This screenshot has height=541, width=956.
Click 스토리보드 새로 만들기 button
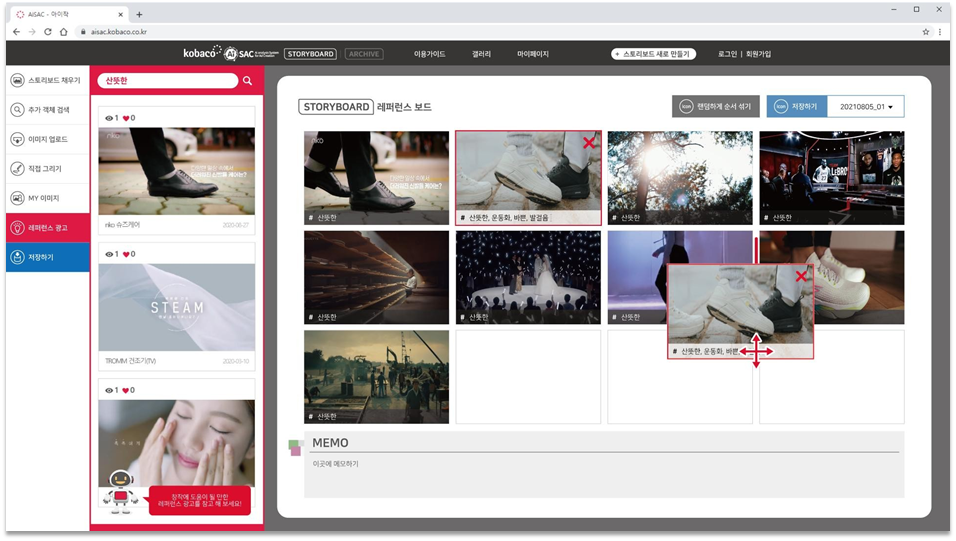pyautogui.click(x=653, y=54)
